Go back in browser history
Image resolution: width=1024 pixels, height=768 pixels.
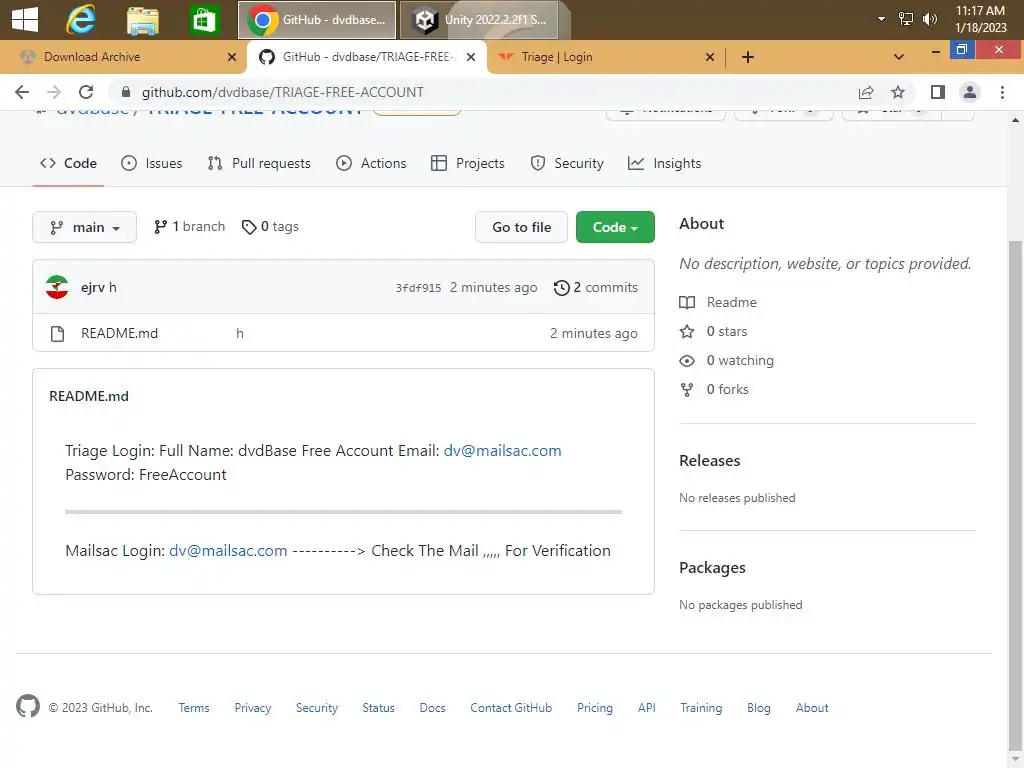22,92
